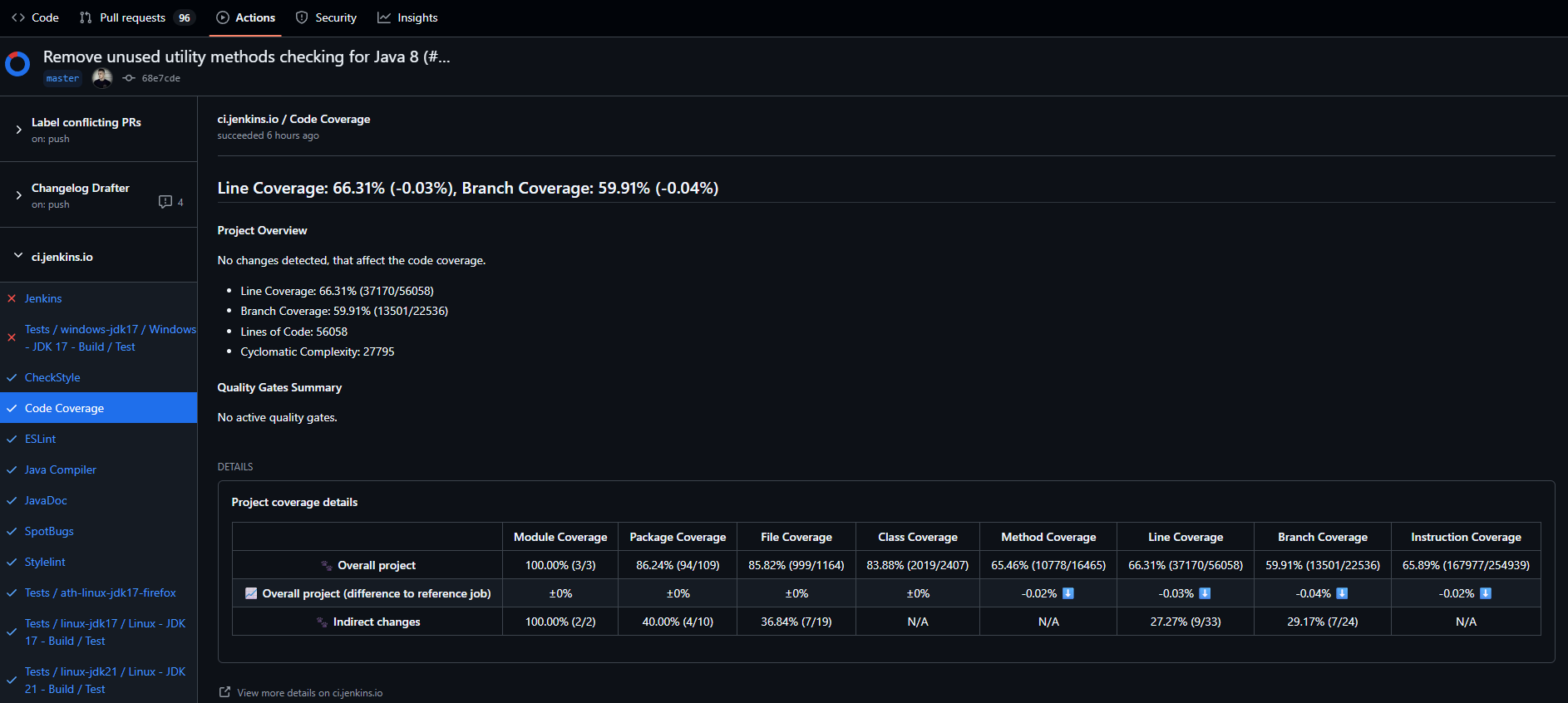This screenshot has height=703, width=1568.
Task: Open the Code tab
Action: click(x=35, y=17)
